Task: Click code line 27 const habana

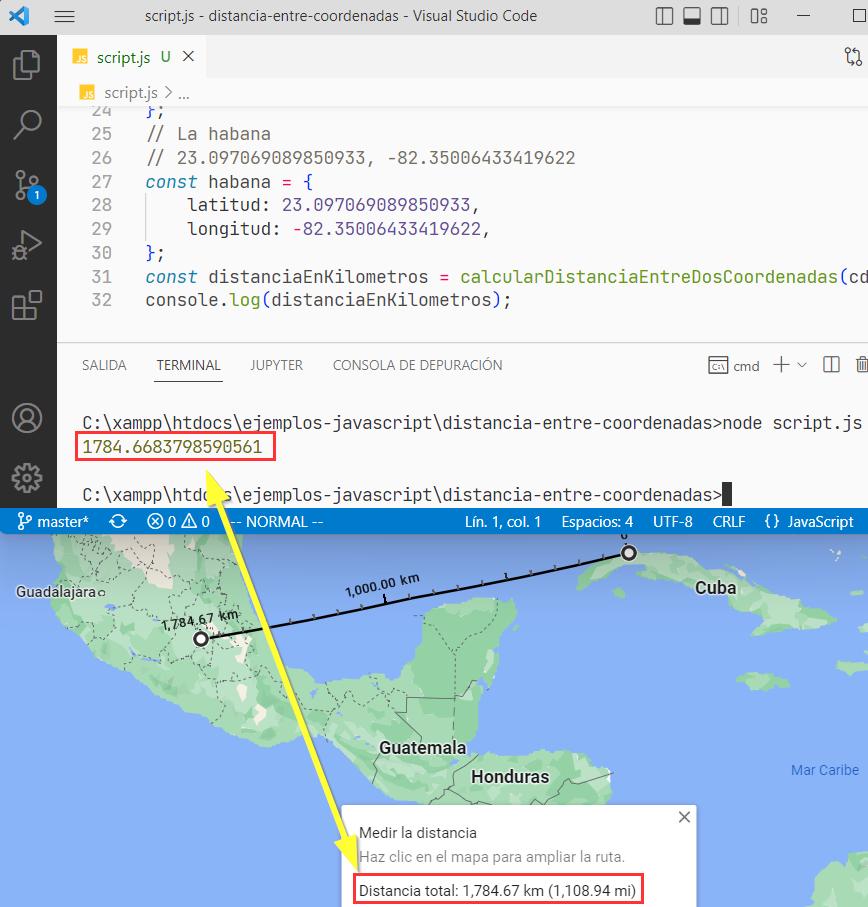Action: coord(229,182)
